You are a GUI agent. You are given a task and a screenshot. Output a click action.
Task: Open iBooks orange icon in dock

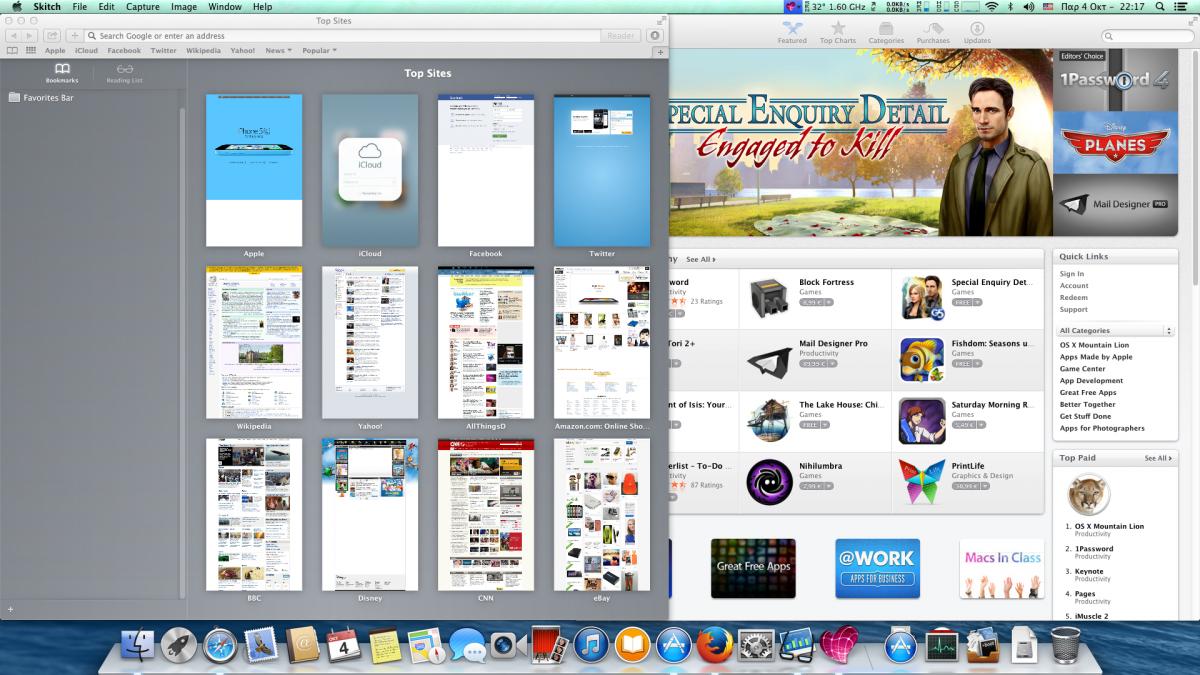pos(632,645)
